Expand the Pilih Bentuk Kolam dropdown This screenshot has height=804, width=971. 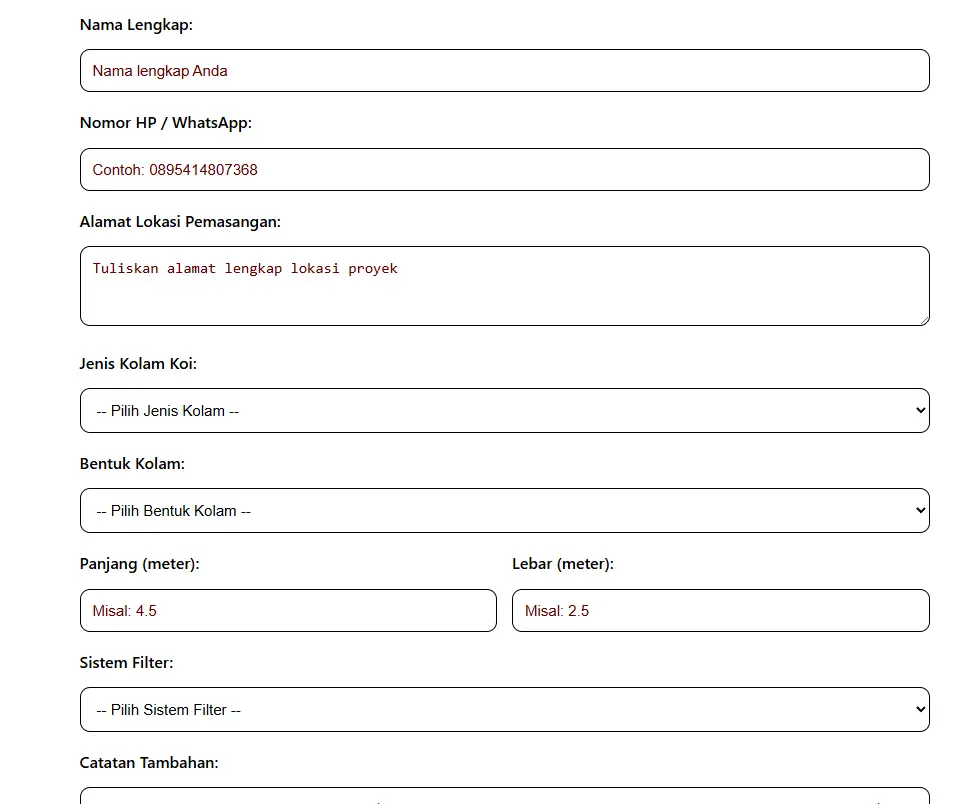(504, 511)
